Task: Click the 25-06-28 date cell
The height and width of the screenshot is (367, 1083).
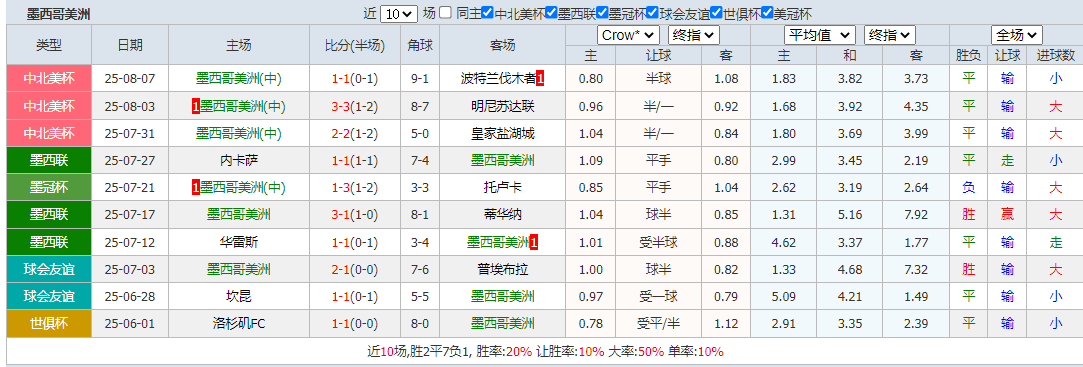Action: click(x=130, y=297)
